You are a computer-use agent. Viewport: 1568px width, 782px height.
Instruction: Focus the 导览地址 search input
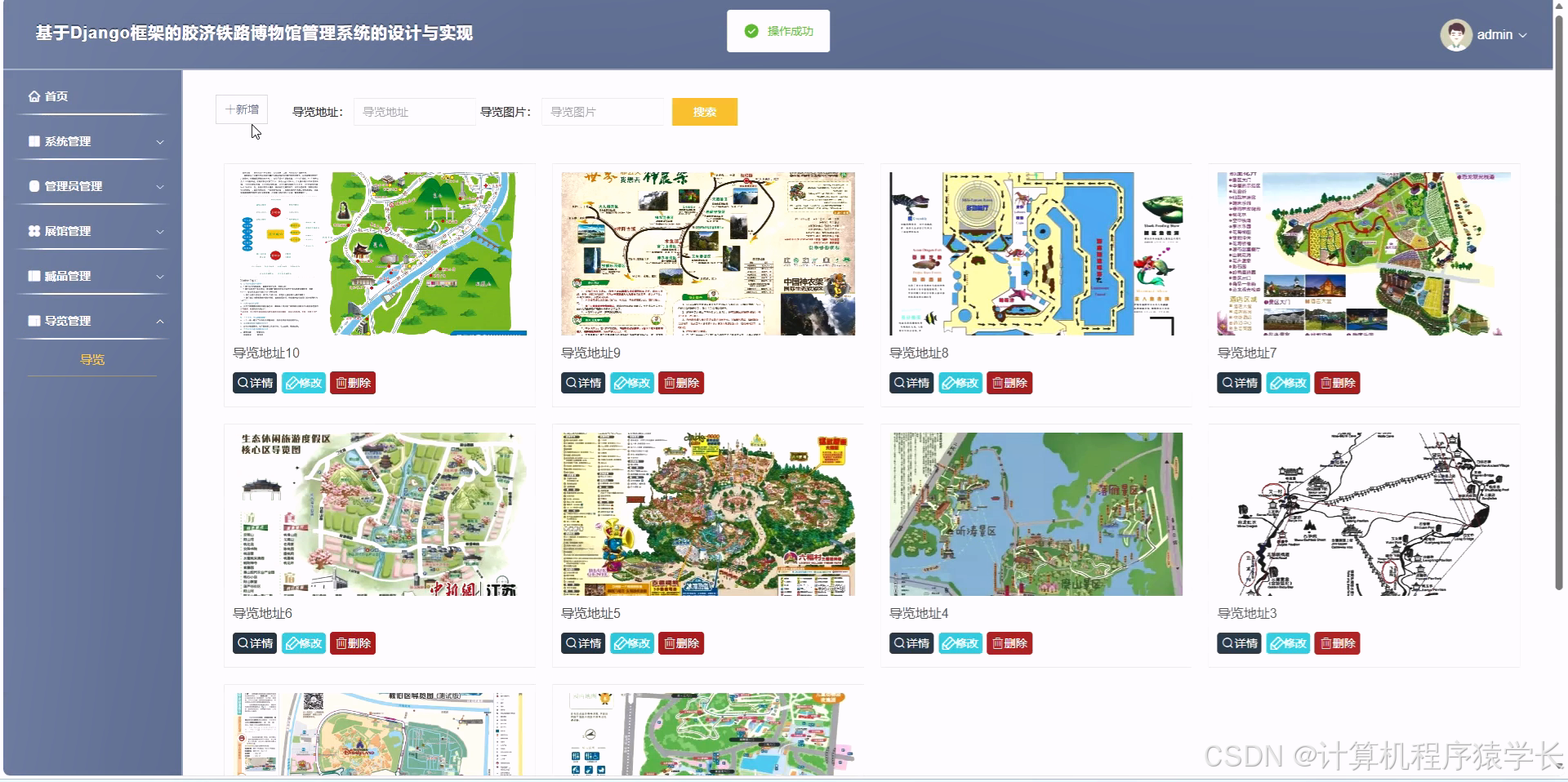[x=414, y=112]
